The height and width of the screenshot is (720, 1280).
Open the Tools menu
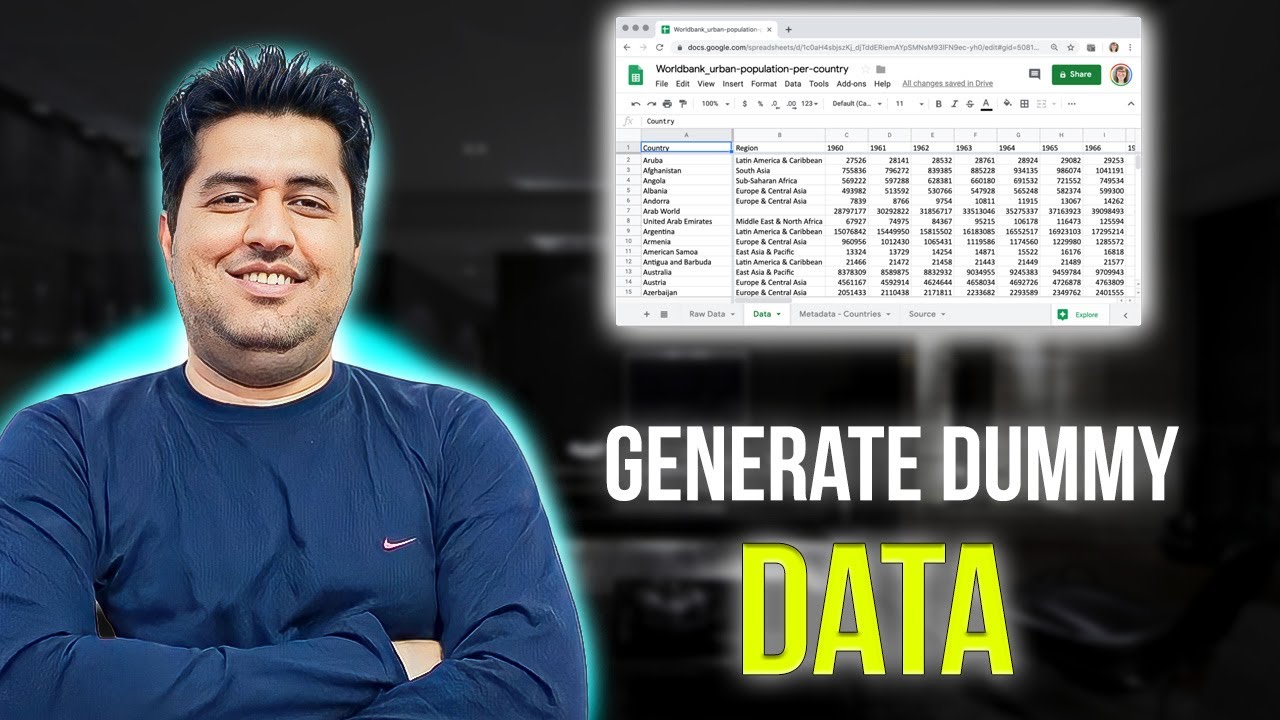[819, 84]
